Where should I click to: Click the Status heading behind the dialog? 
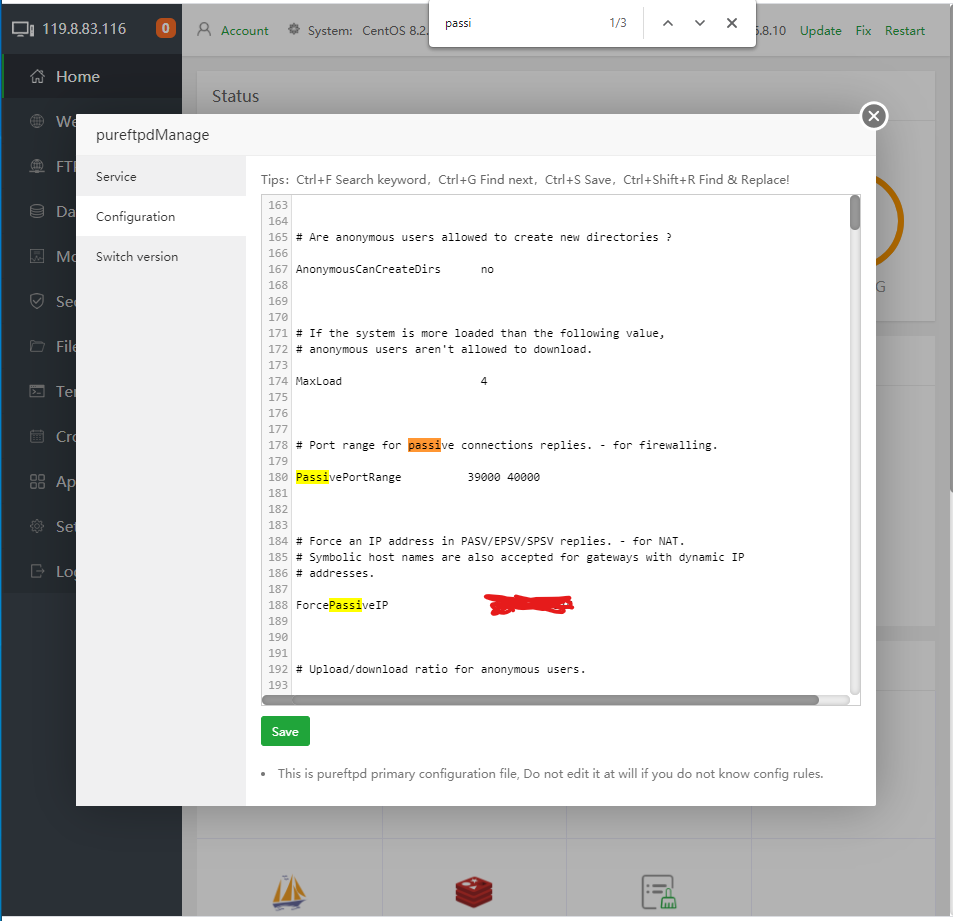click(235, 96)
